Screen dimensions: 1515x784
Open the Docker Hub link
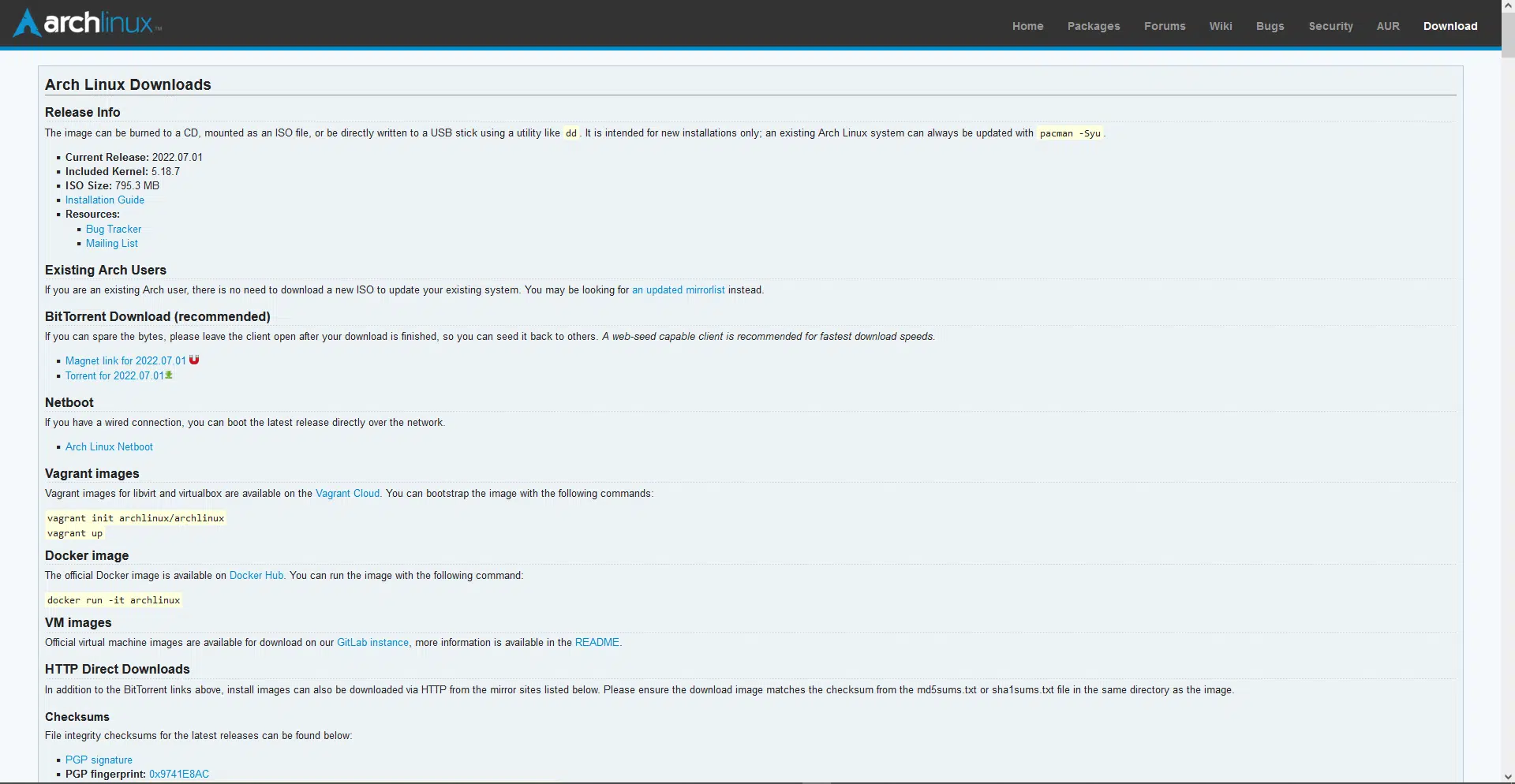point(256,576)
